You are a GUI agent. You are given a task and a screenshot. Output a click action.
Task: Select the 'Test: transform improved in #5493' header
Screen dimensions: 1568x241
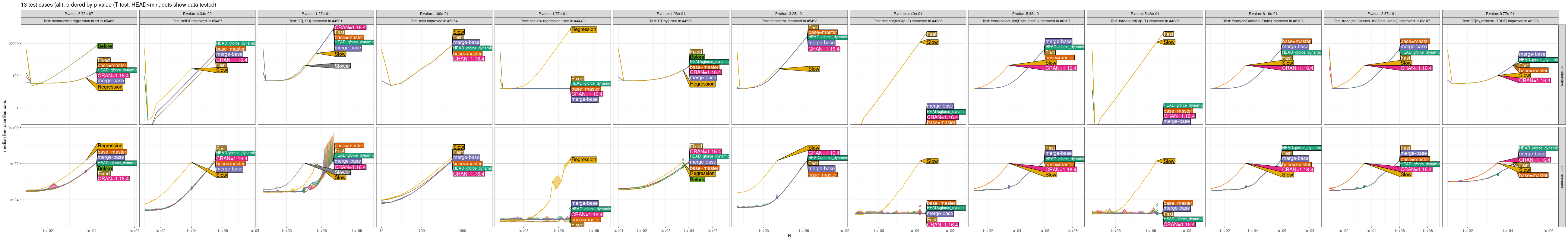point(789,21)
